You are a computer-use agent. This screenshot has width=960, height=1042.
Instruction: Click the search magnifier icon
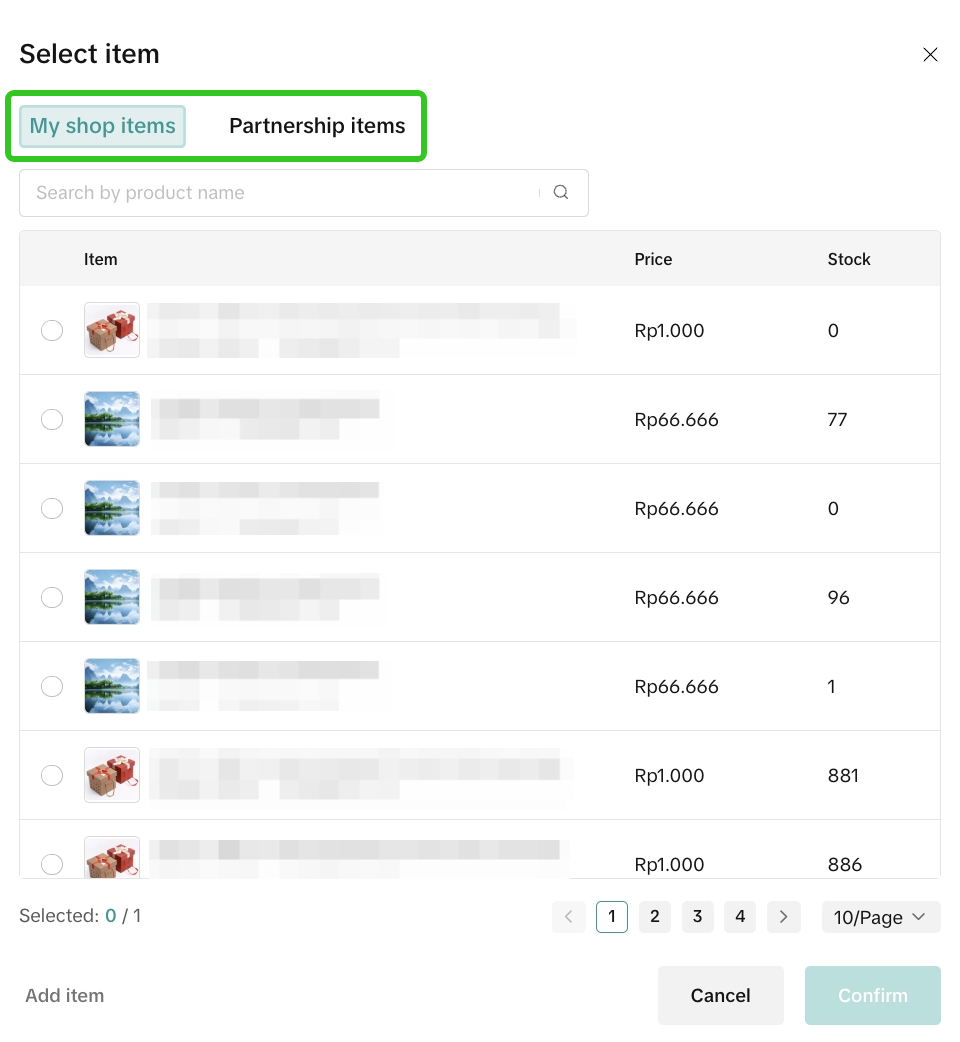561,193
